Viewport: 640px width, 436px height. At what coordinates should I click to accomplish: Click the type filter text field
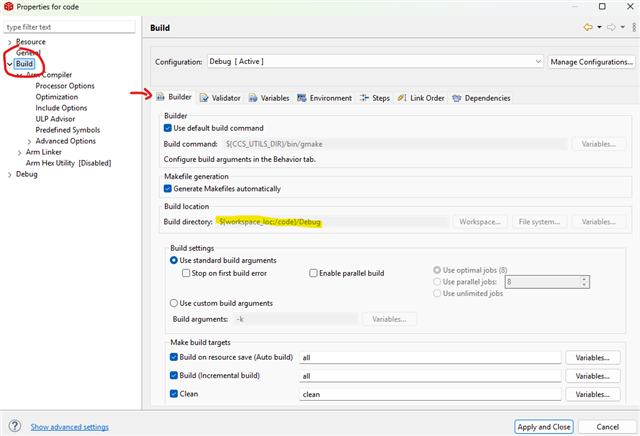click(x=69, y=27)
